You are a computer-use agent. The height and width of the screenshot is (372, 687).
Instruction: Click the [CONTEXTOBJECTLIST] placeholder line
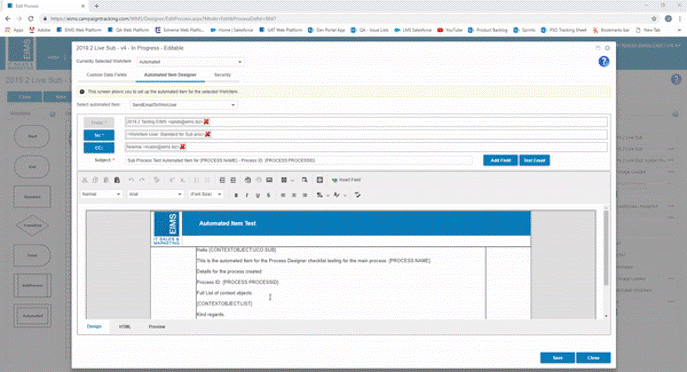tap(224, 304)
